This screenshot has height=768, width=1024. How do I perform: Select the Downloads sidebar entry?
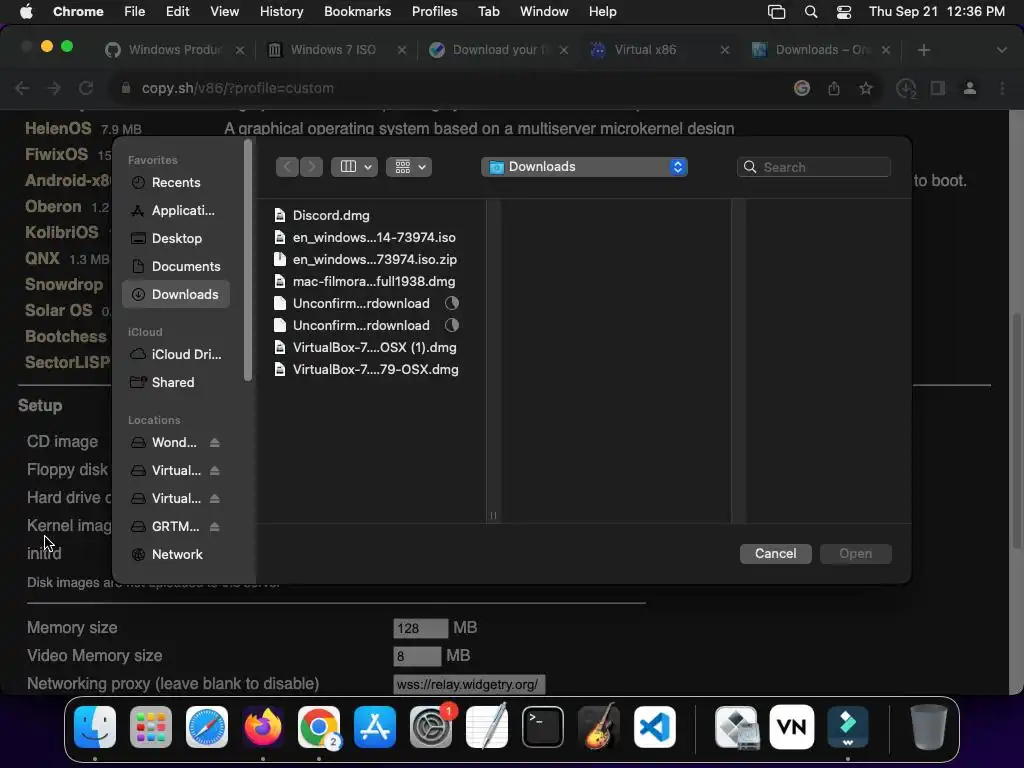[175, 295]
